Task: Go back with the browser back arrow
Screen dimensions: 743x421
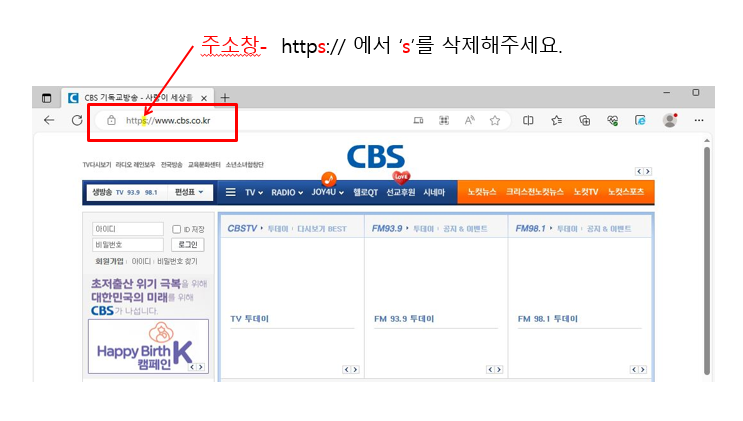Action: pos(49,120)
